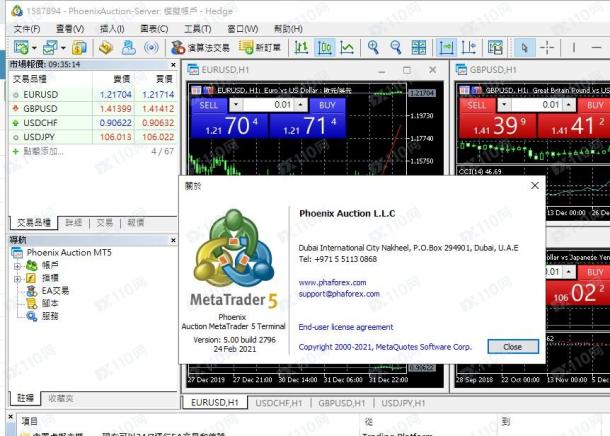Select USDCHF row in Market Watch
This screenshot has width=610, height=436.
click(93, 123)
